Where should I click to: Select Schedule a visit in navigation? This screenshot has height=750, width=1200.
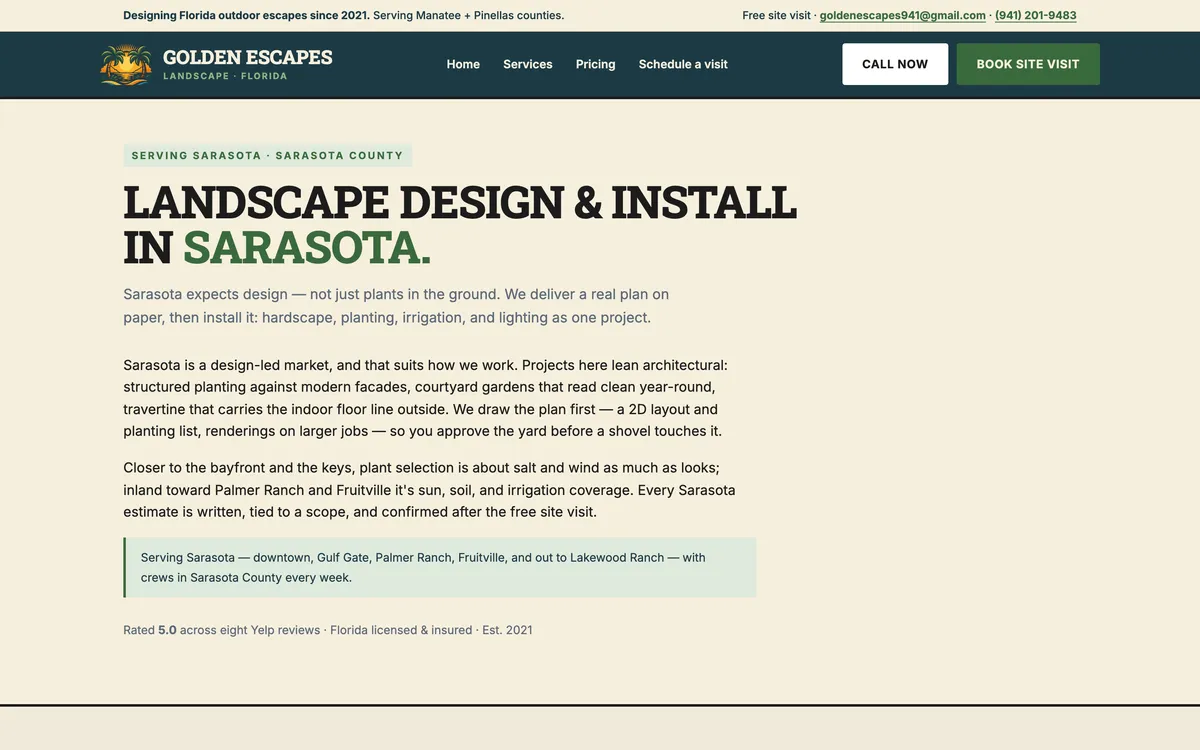pyautogui.click(x=683, y=64)
